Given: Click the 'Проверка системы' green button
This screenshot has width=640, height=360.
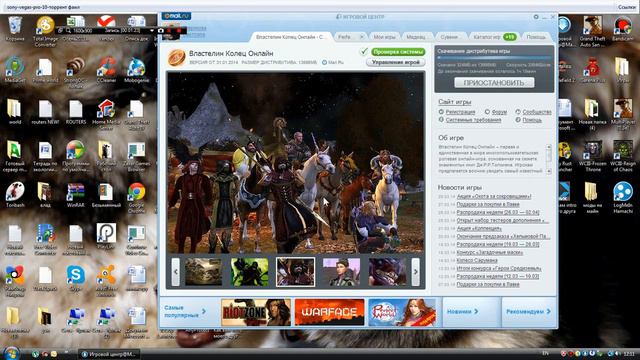Looking at the screenshot, I should [x=398, y=52].
